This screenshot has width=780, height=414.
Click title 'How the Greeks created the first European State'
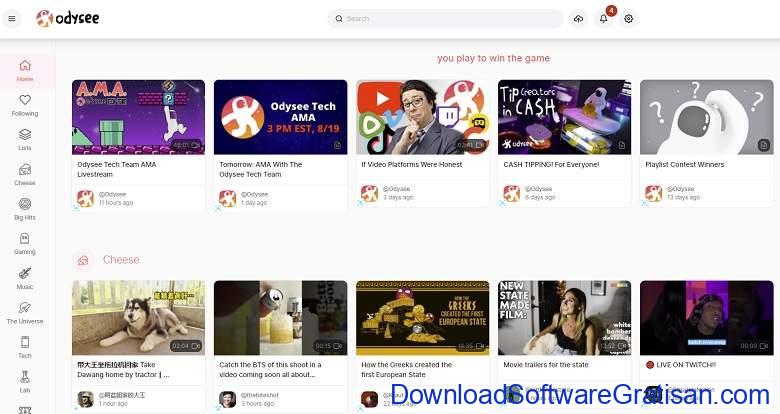tap(406, 370)
